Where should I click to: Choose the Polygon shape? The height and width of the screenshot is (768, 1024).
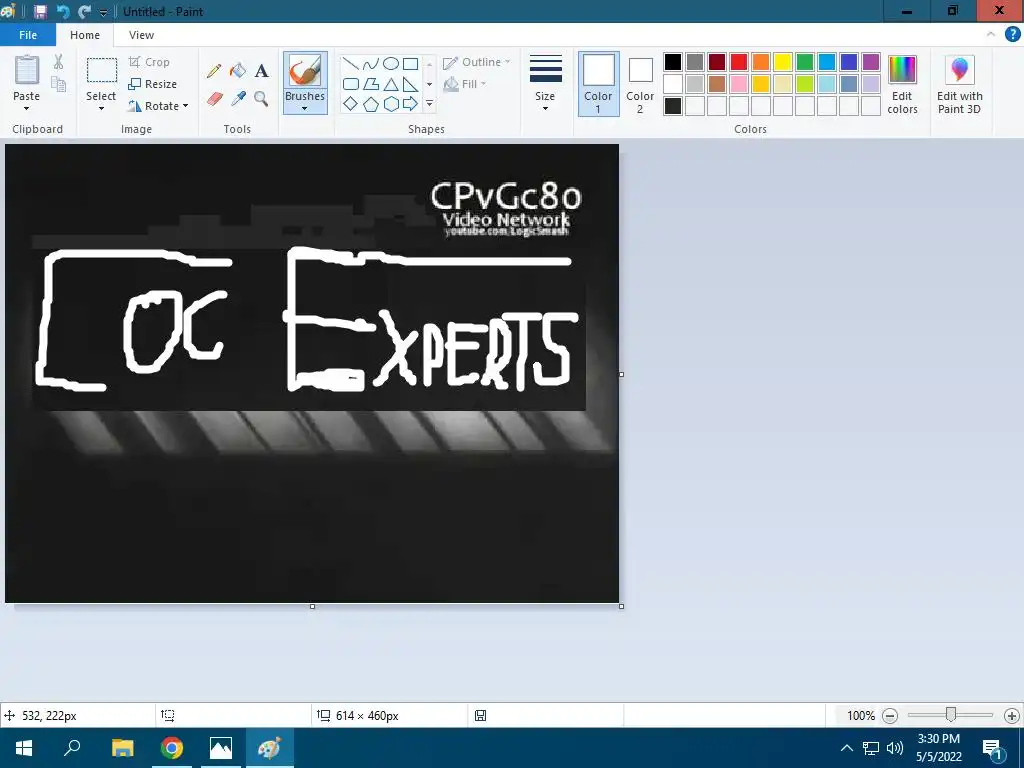371,84
